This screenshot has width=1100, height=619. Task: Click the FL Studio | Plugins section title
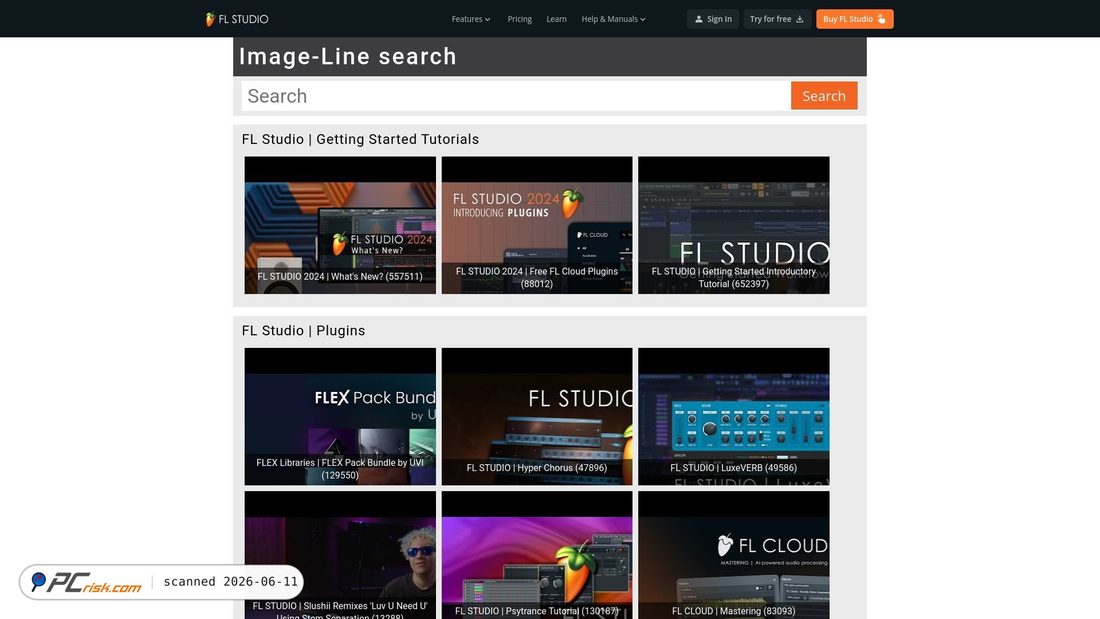pyautogui.click(x=304, y=331)
